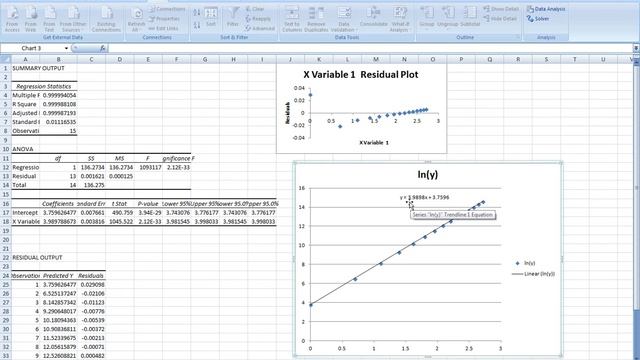The image size is (640, 360).
Task: Click the Subtotal icon
Action: pos(470,18)
